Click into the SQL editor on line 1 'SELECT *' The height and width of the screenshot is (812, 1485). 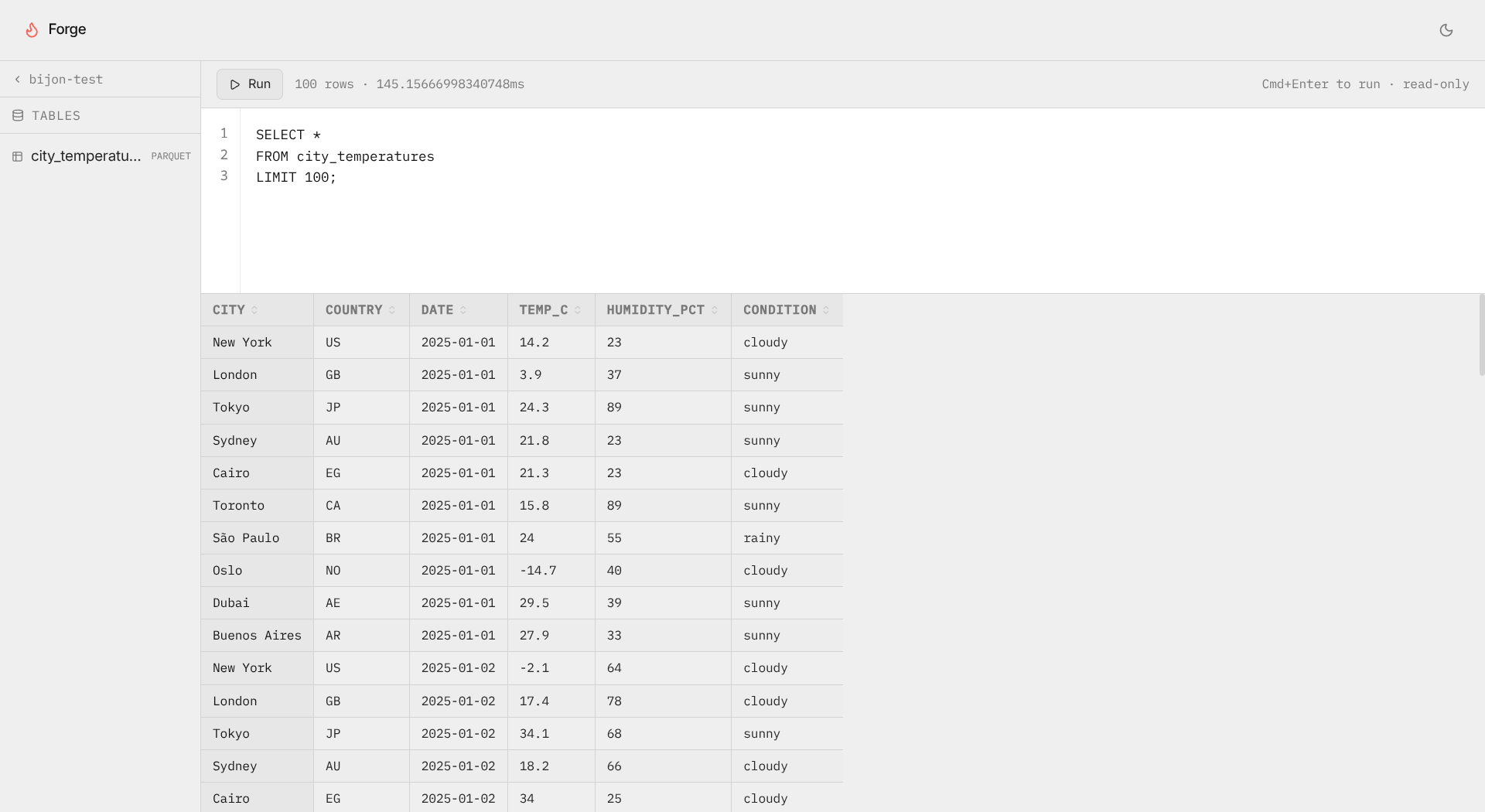pos(288,135)
